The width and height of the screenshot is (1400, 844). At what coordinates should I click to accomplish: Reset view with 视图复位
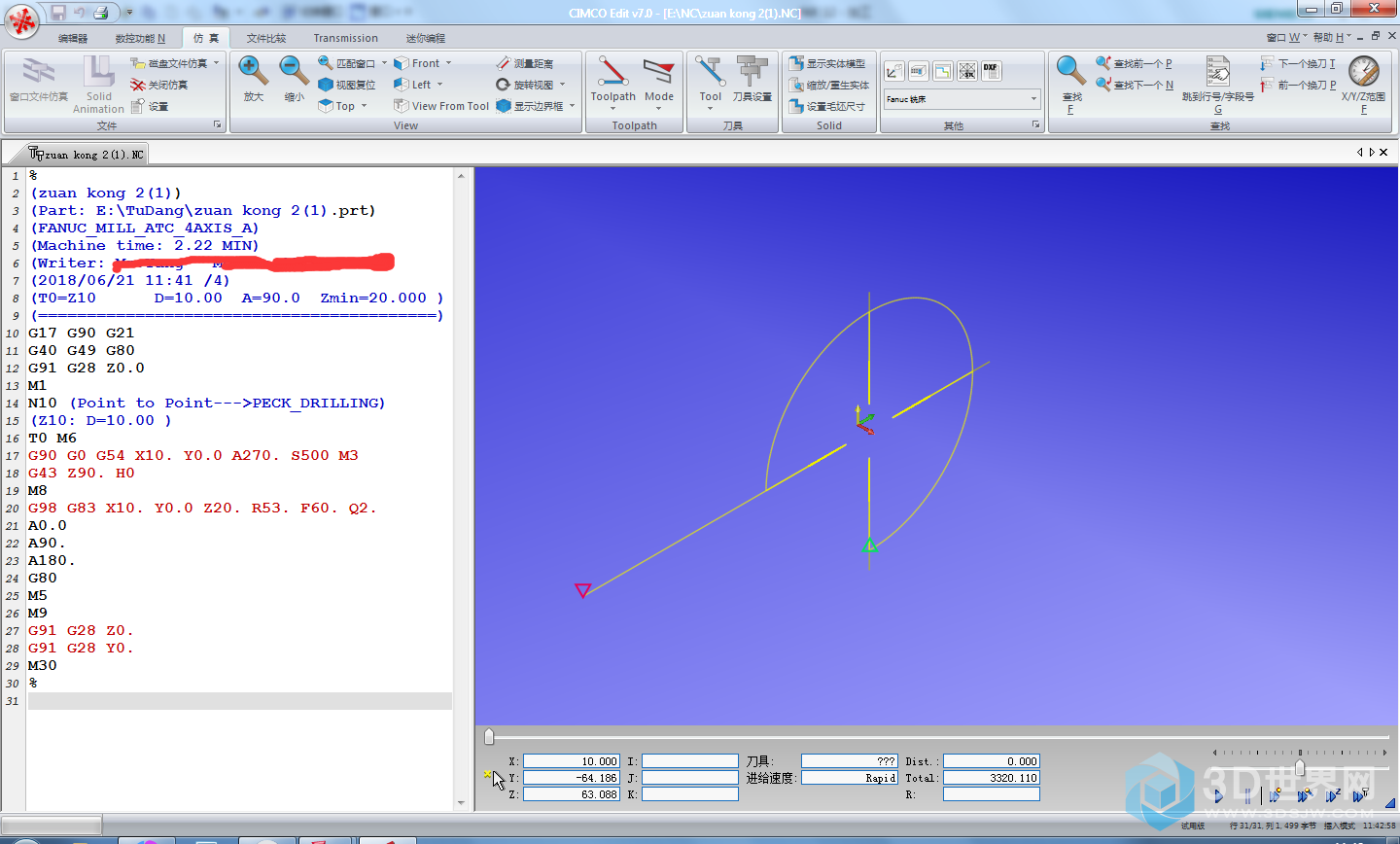click(x=347, y=85)
